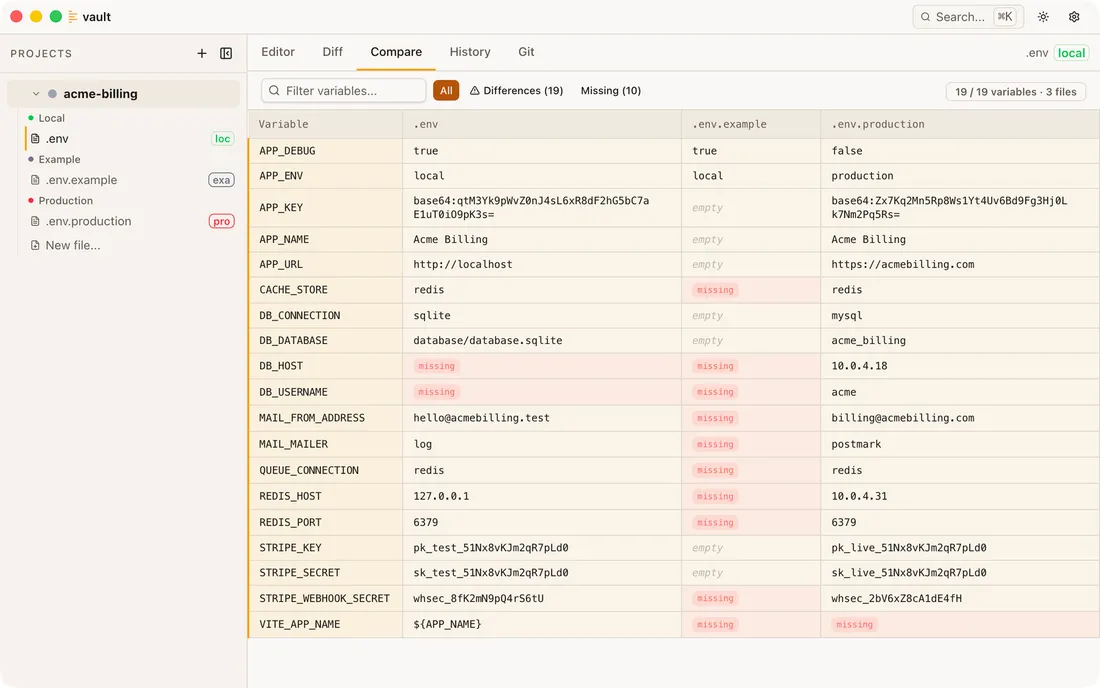Click the exa badge beside .env.example
This screenshot has width=1100, height=688.
[222, 180]
